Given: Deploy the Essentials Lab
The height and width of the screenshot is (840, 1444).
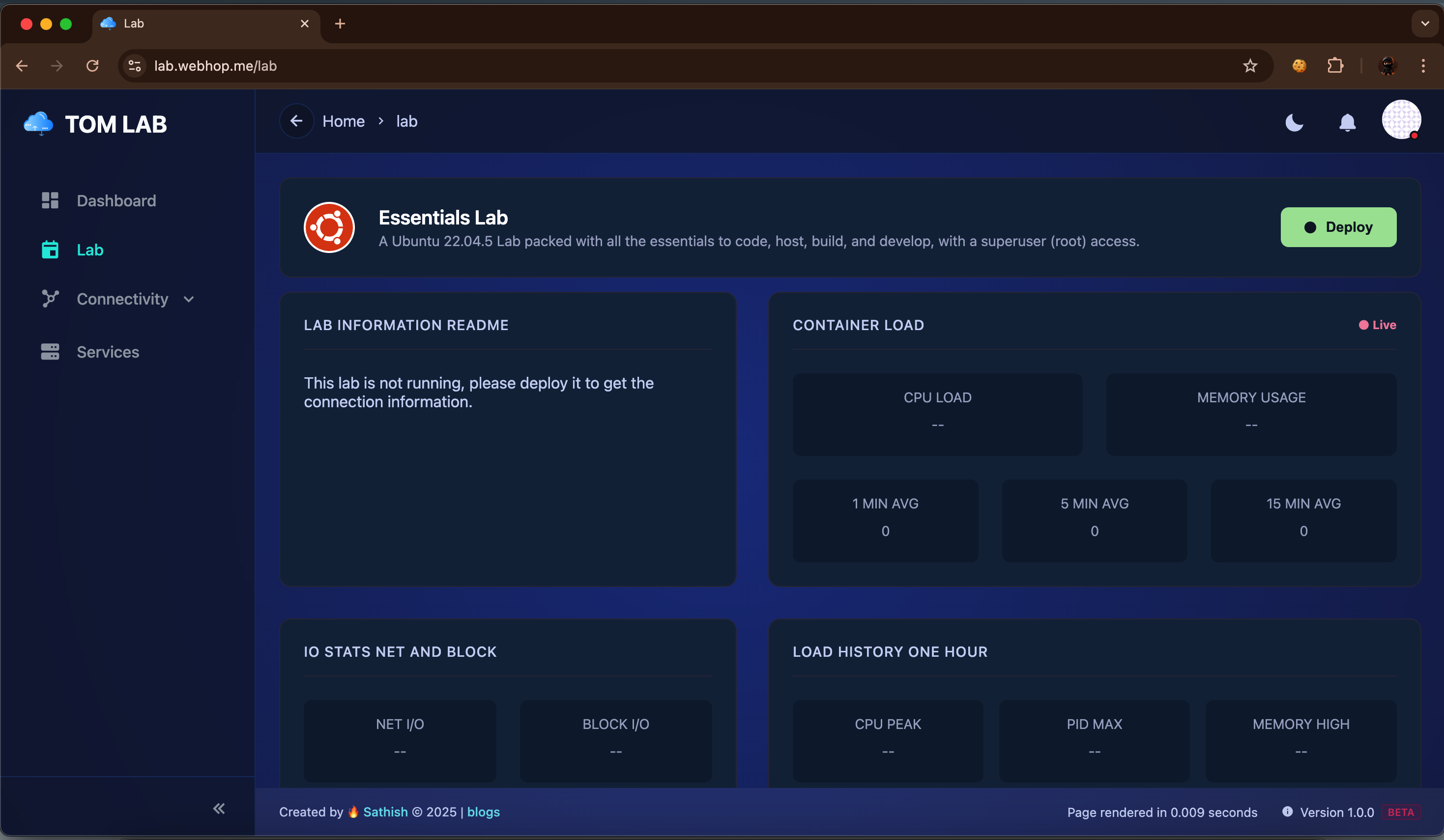Looking at the screenshot, I should tap(1338, 227).
